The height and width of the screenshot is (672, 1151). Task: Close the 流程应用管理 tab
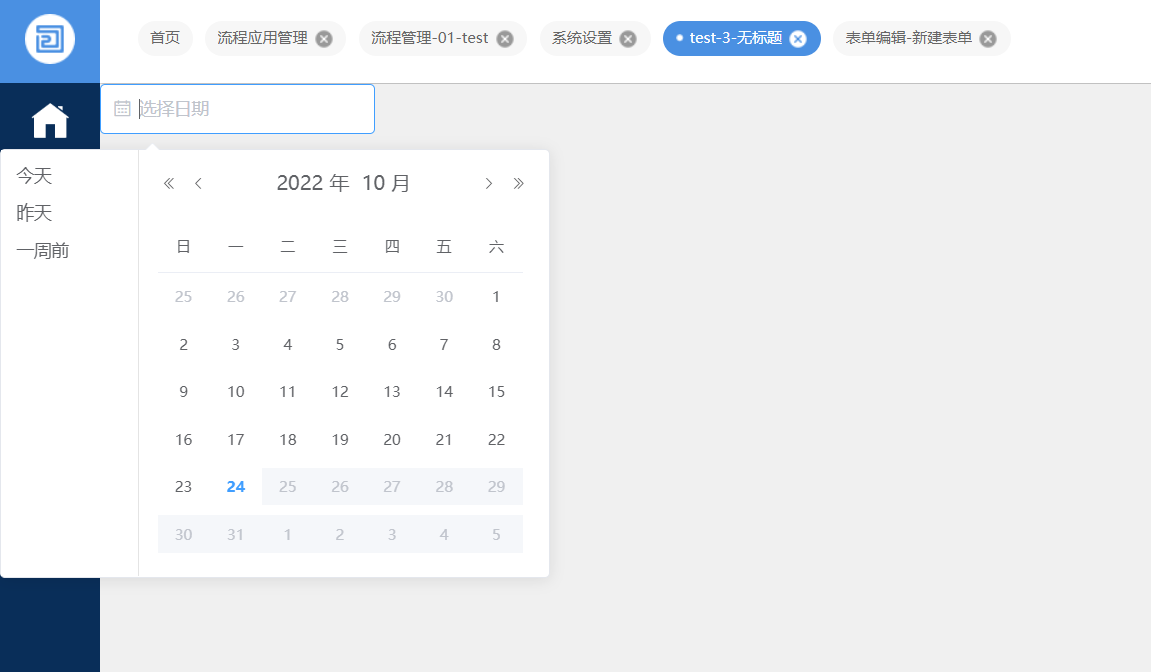coord(324,39)
